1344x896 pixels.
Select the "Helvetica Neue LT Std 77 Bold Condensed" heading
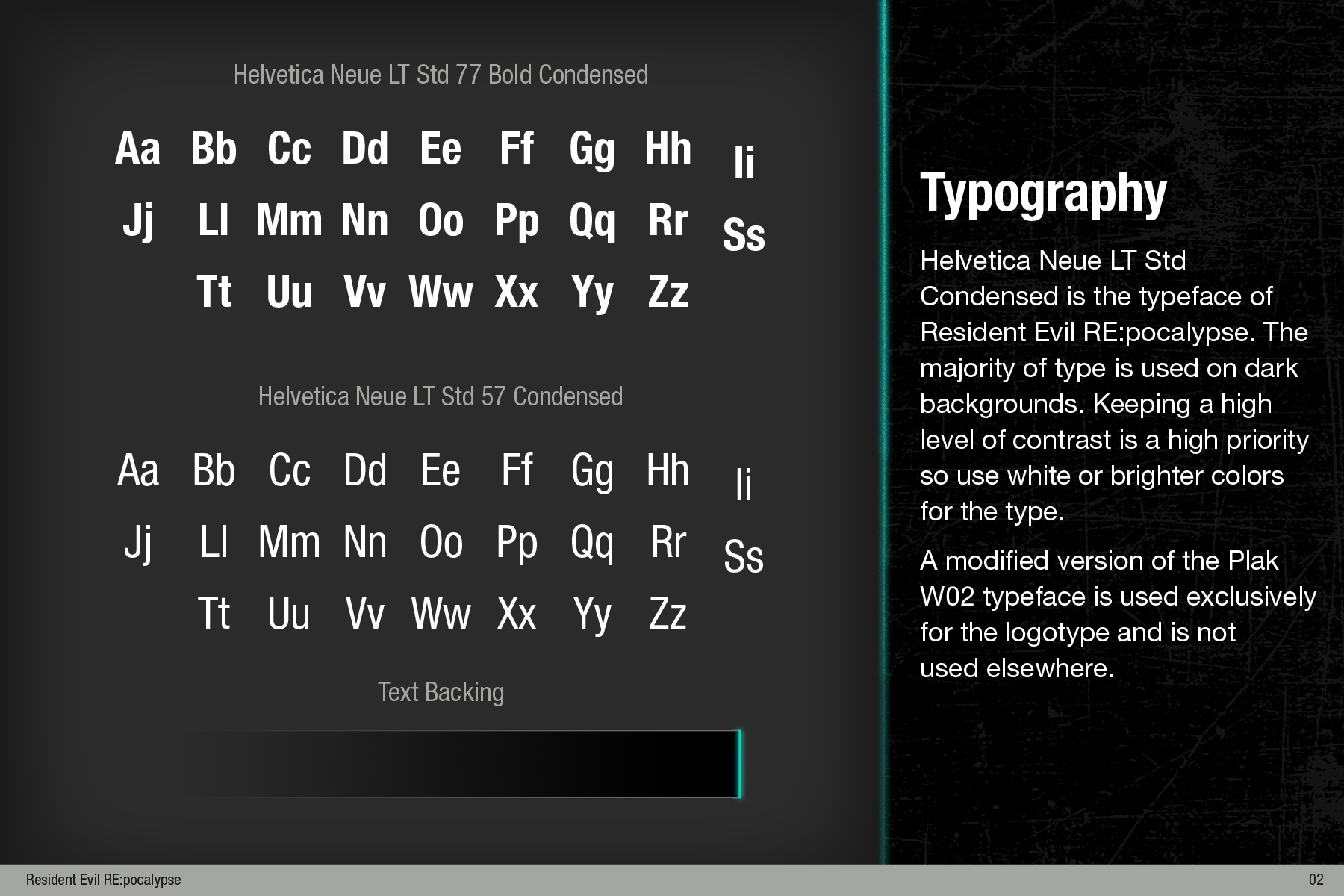pyautogui.click(x=441, y=75)
